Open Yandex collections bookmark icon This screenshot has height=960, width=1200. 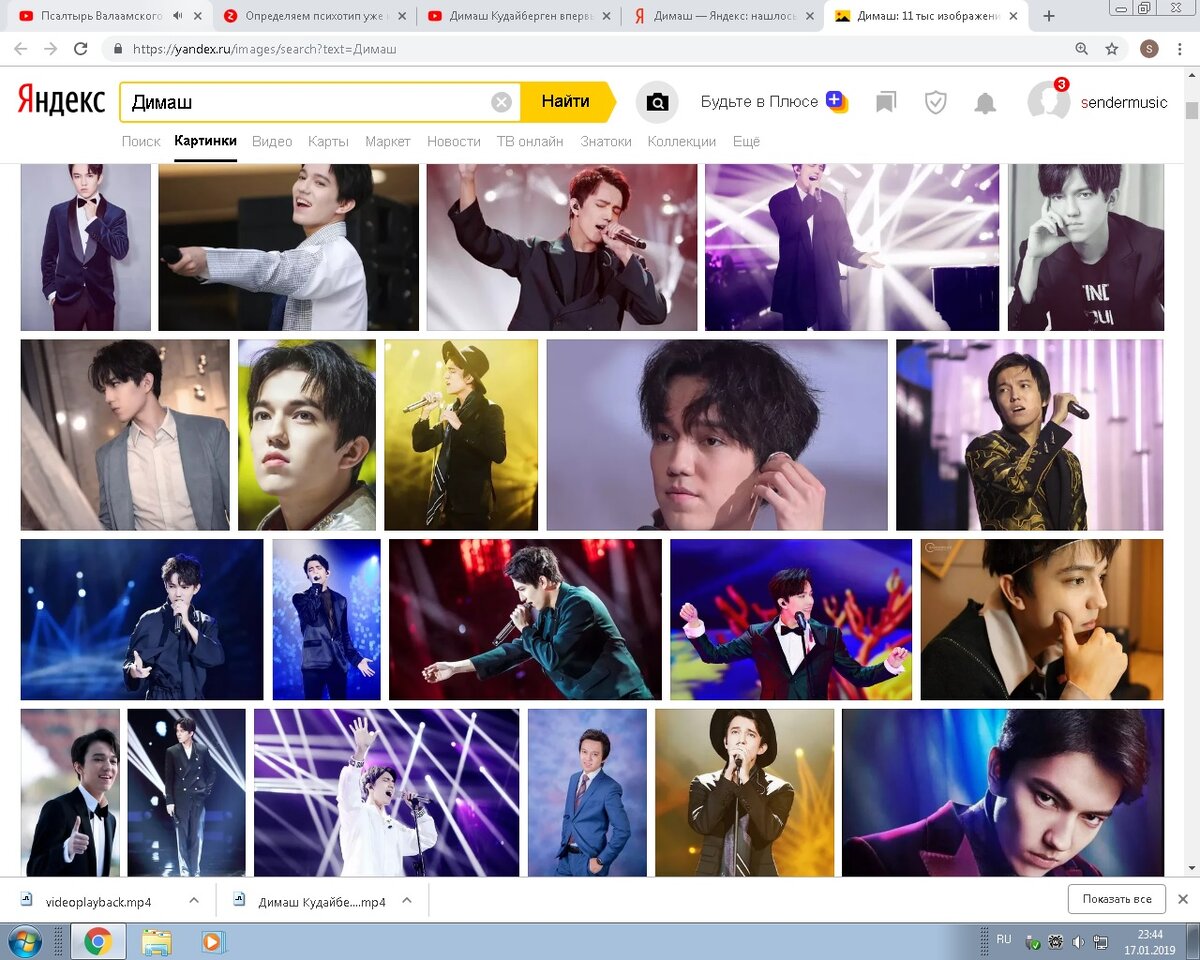pyautogui.click(x=886, y=102)
